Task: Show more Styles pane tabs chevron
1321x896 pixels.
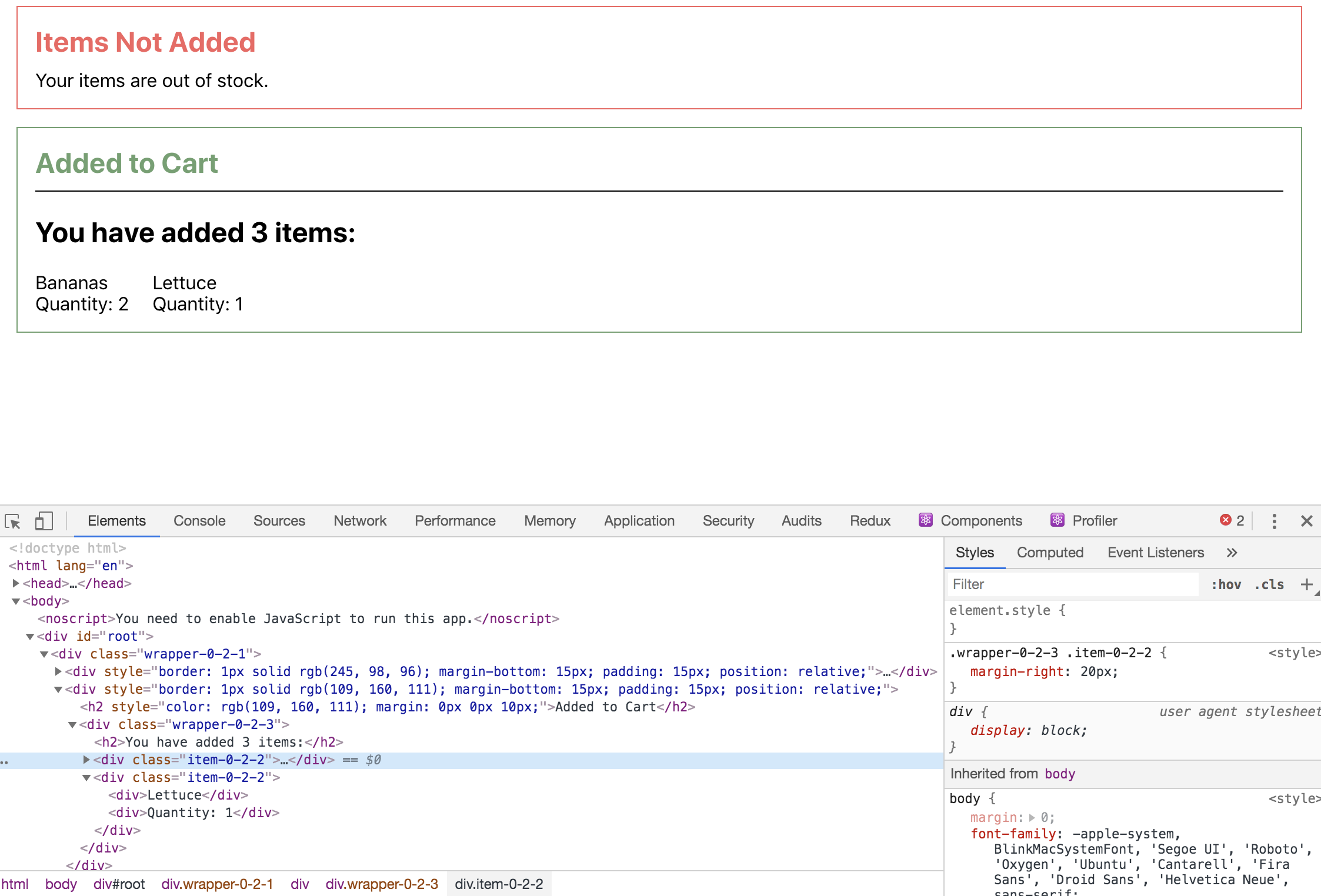Action: [x=1232, y=553]
